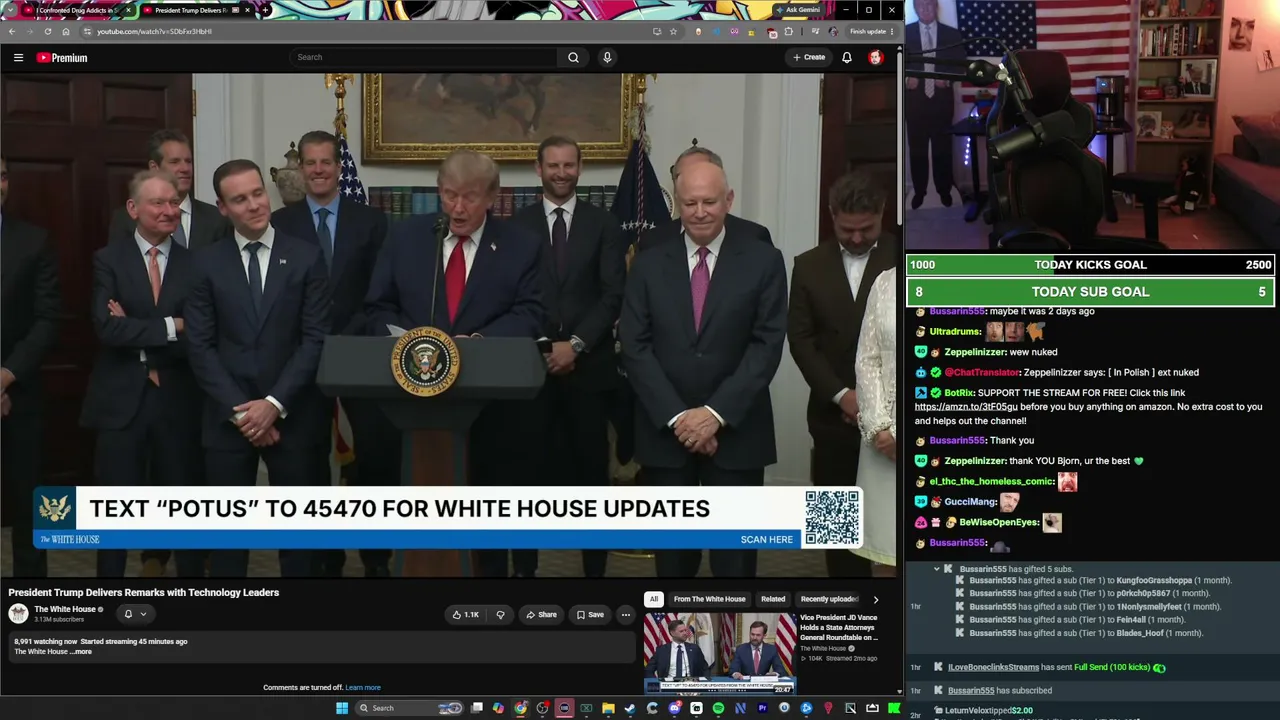Open the browser Extensions puzzle icon

[x=789, y=31]
